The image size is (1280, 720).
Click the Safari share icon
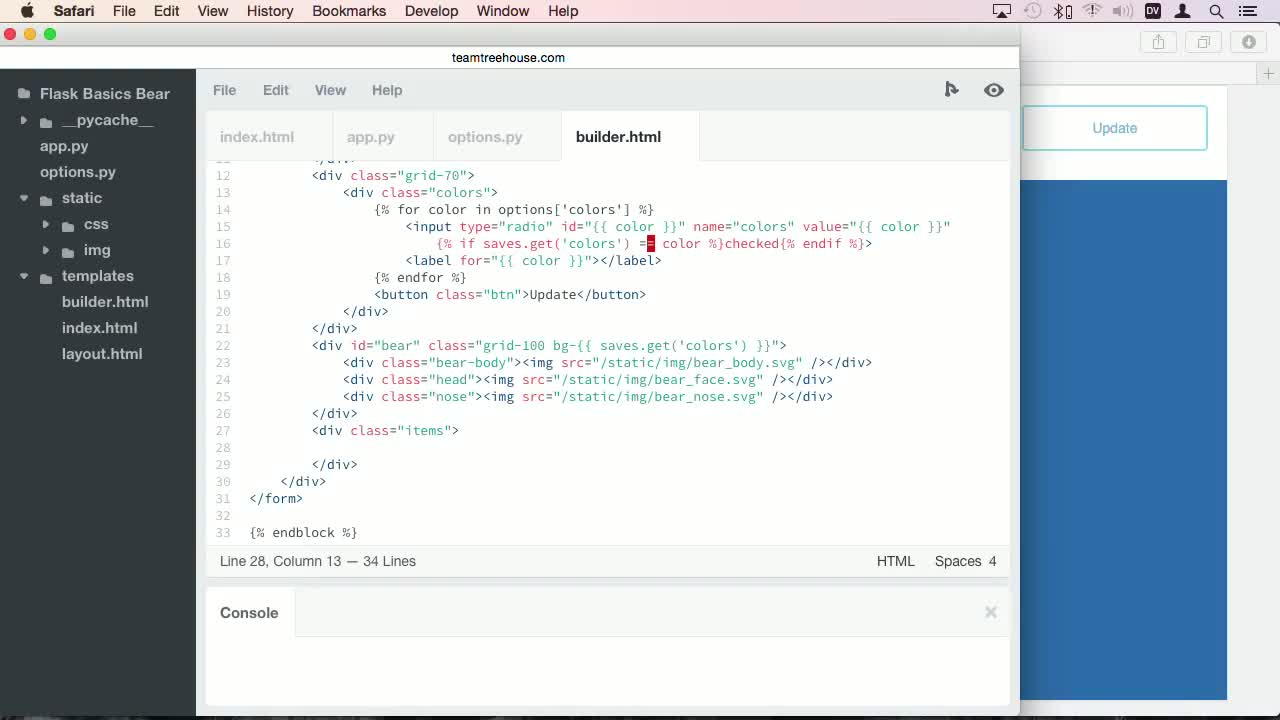point(1158,42)
